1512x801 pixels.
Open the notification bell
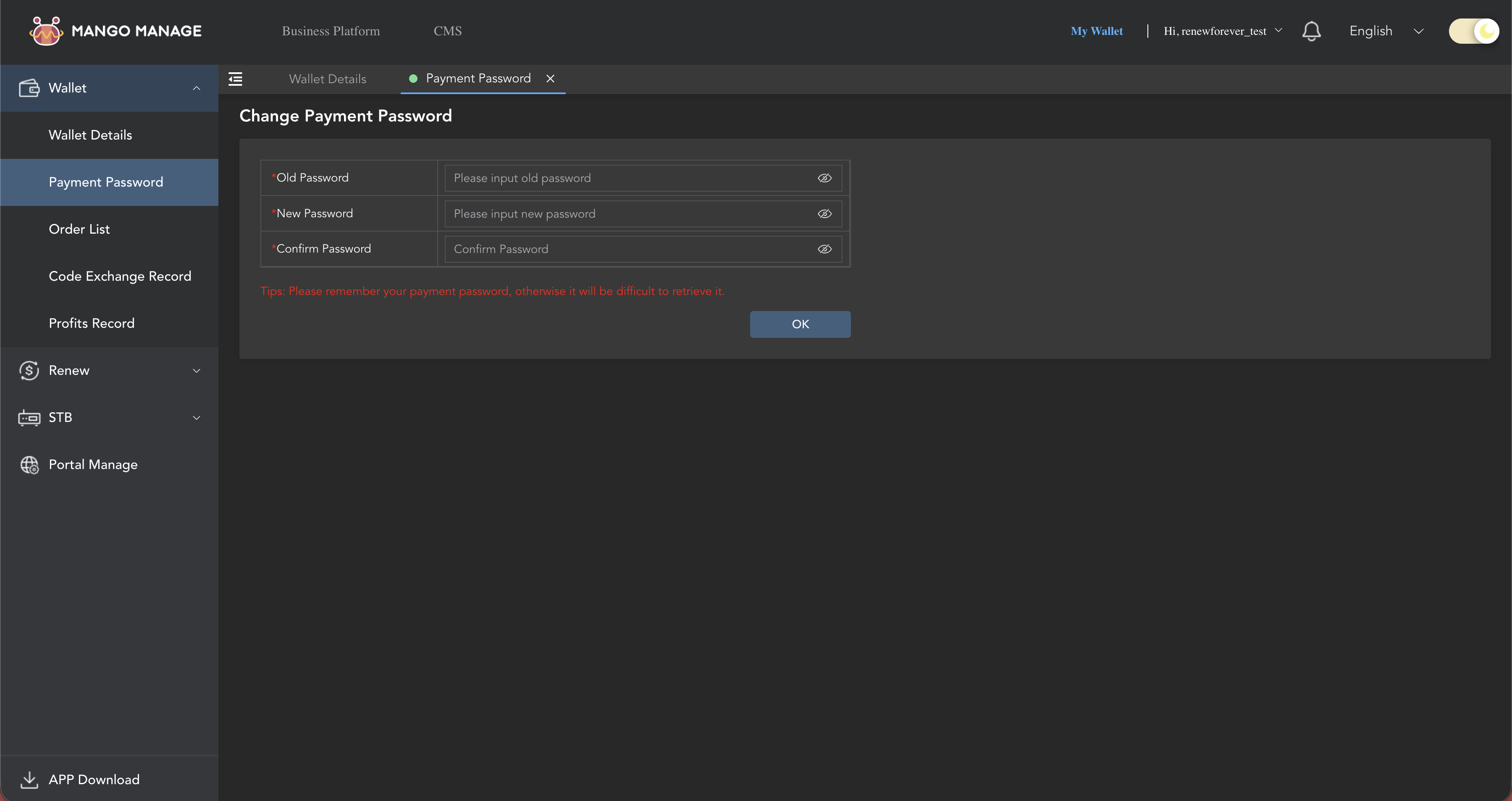tap(1311, 31)
